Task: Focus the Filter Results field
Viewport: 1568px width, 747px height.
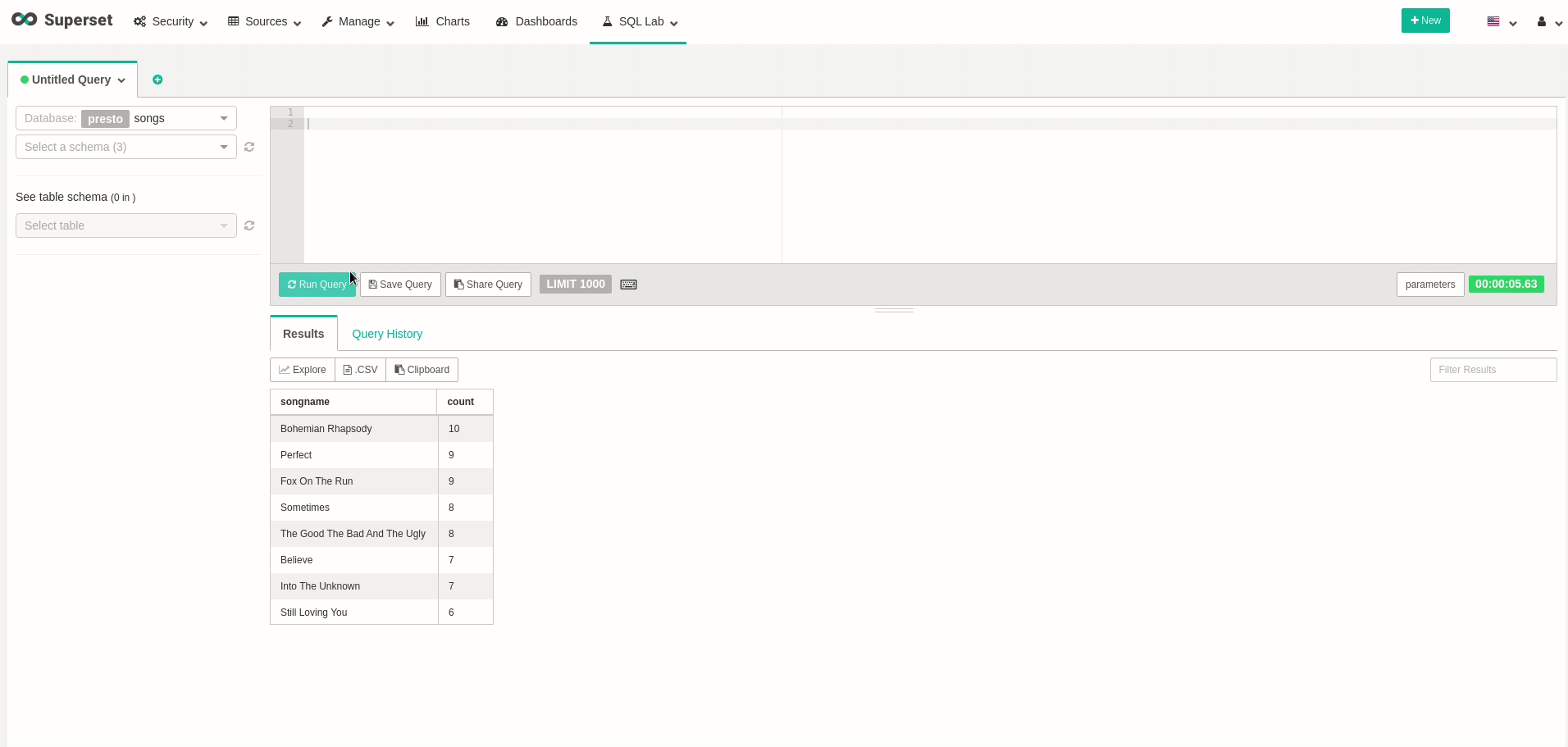Action: pos(1493,370)
